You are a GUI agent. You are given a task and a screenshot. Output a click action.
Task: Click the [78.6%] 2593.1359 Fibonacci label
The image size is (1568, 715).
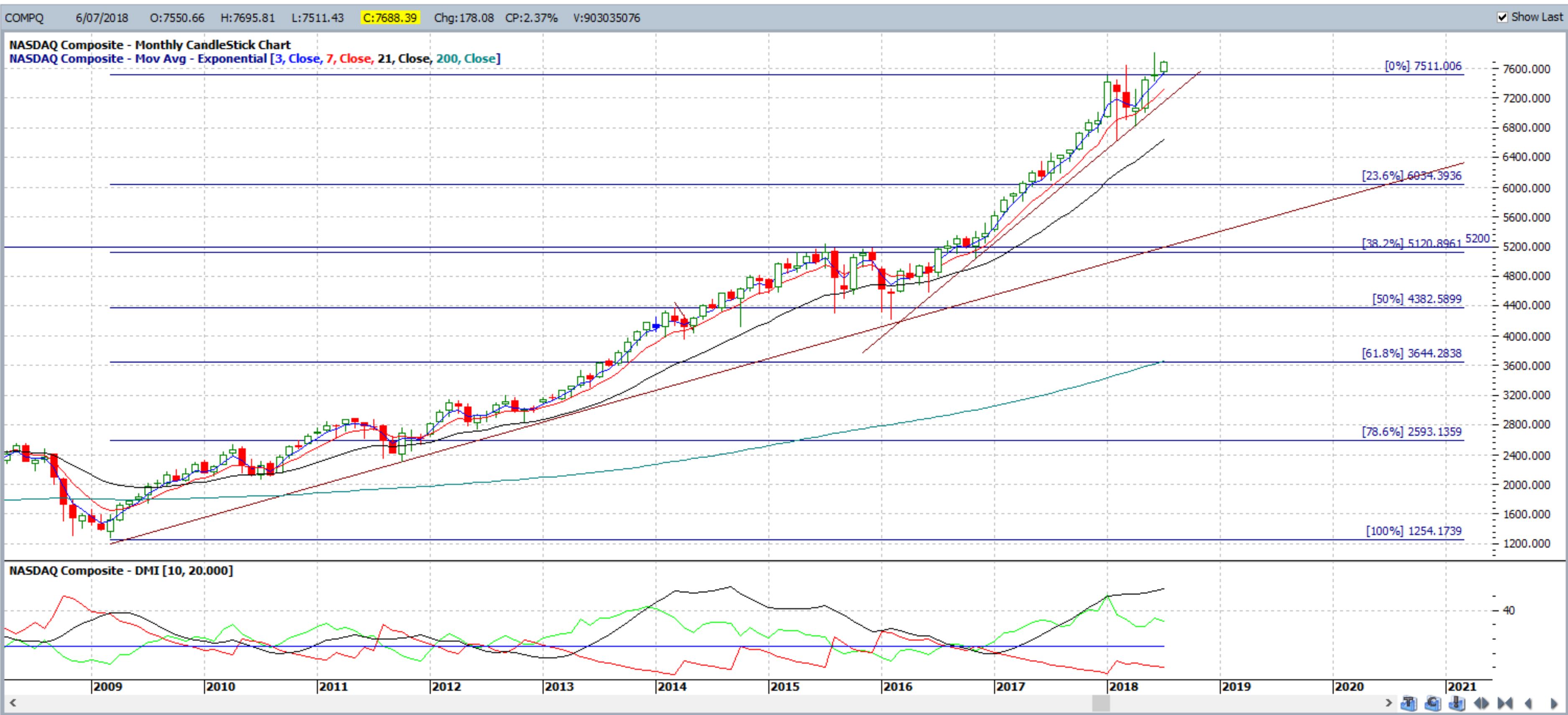coord(1412,431)
